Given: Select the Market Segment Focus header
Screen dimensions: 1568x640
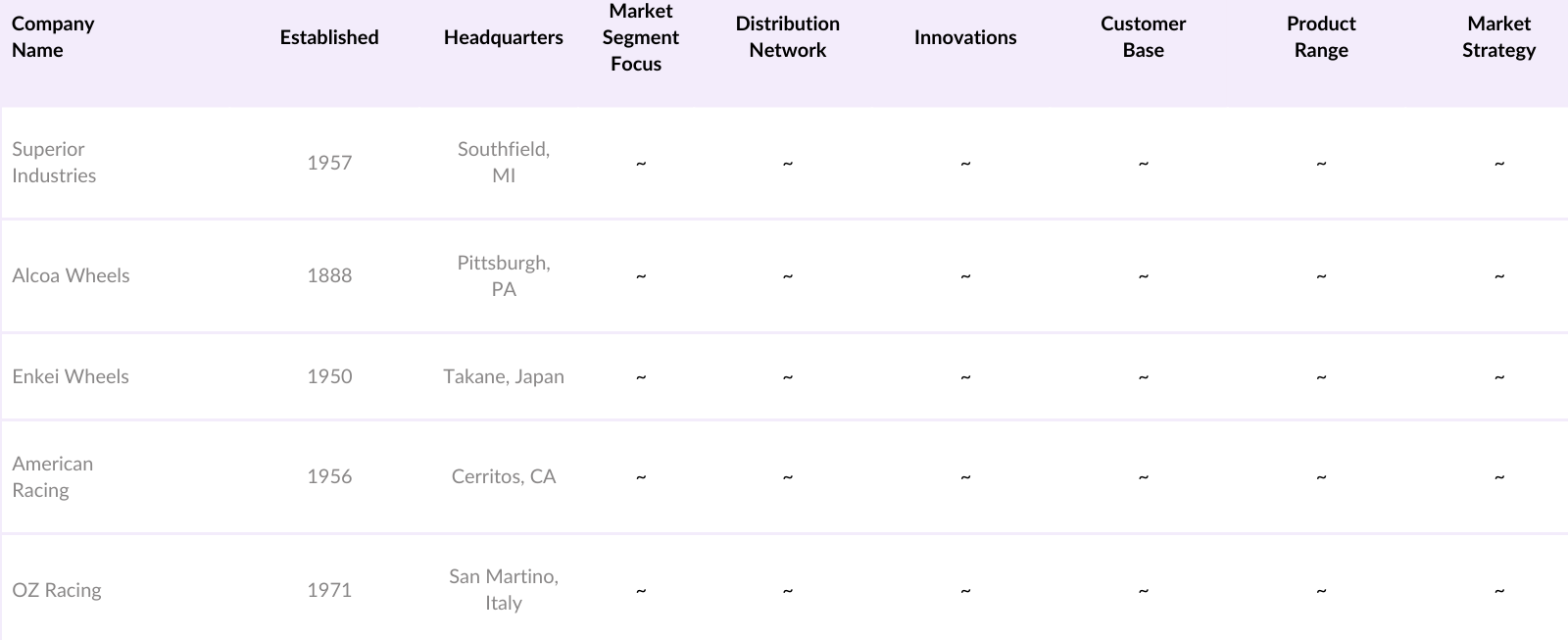Looking at the screenshot, I should click(x=640, y=37).
